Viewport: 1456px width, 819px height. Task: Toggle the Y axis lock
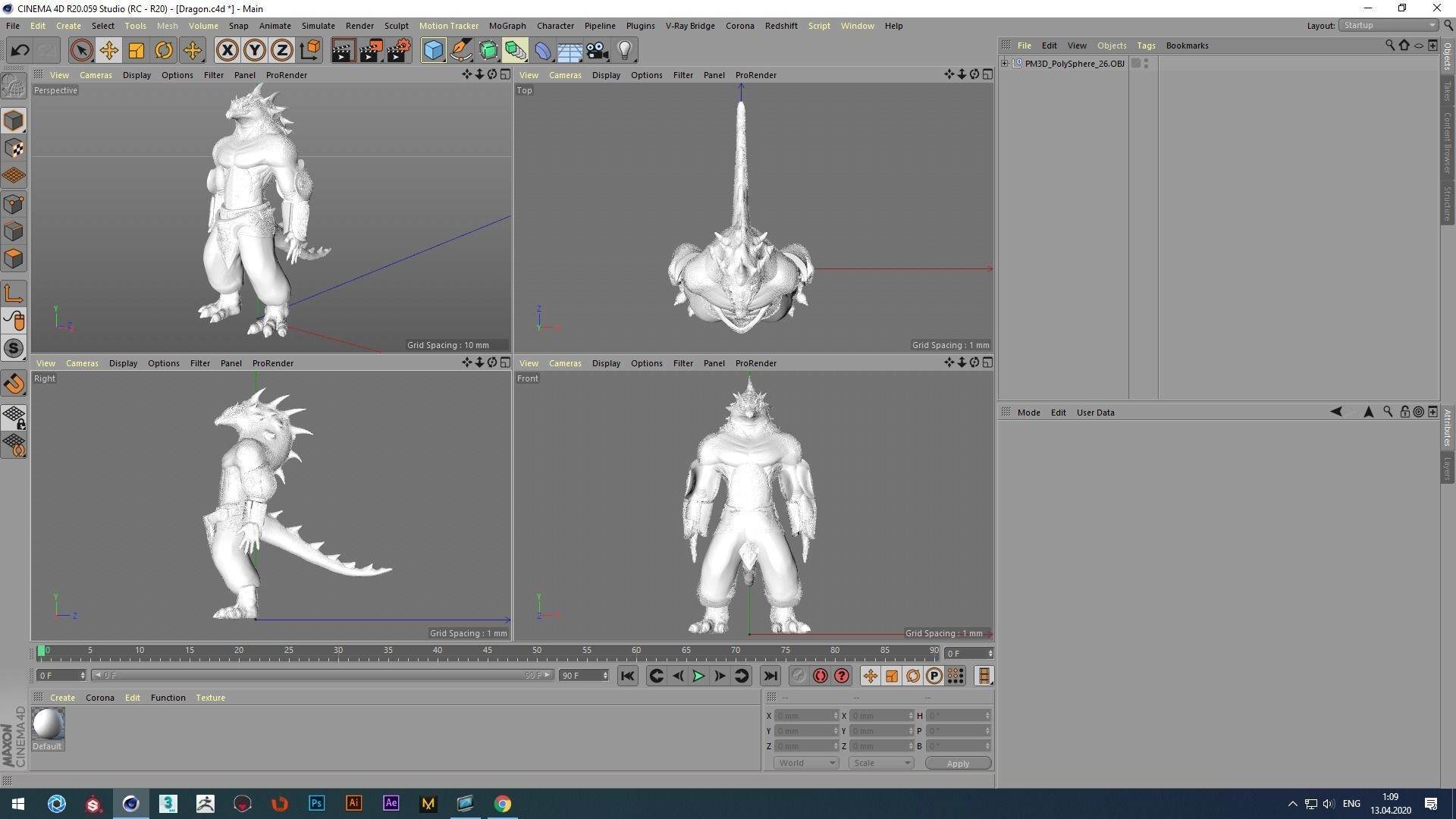click(254, 51)
